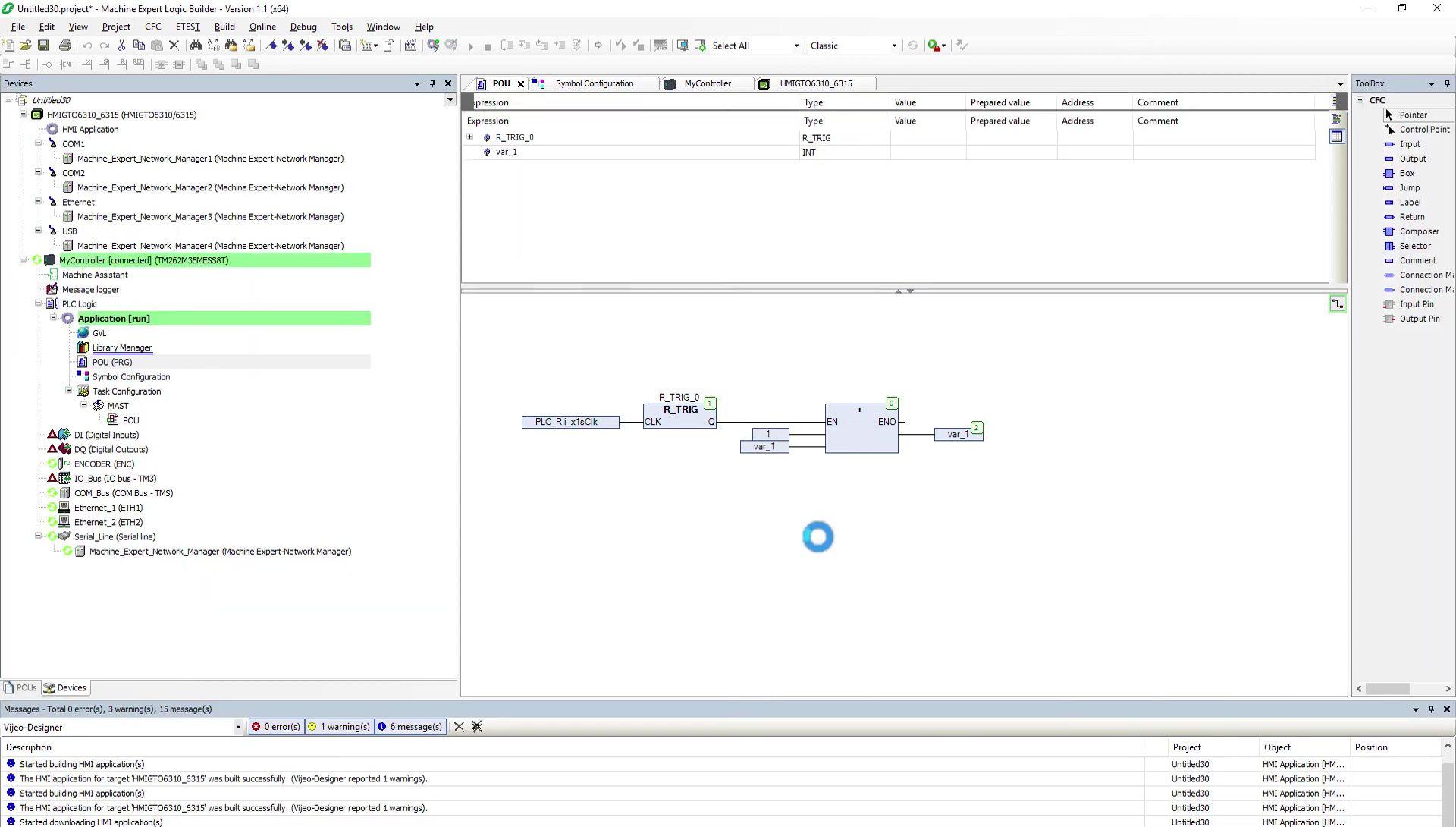Switch to the POUs bottom tab

[20, 688]
